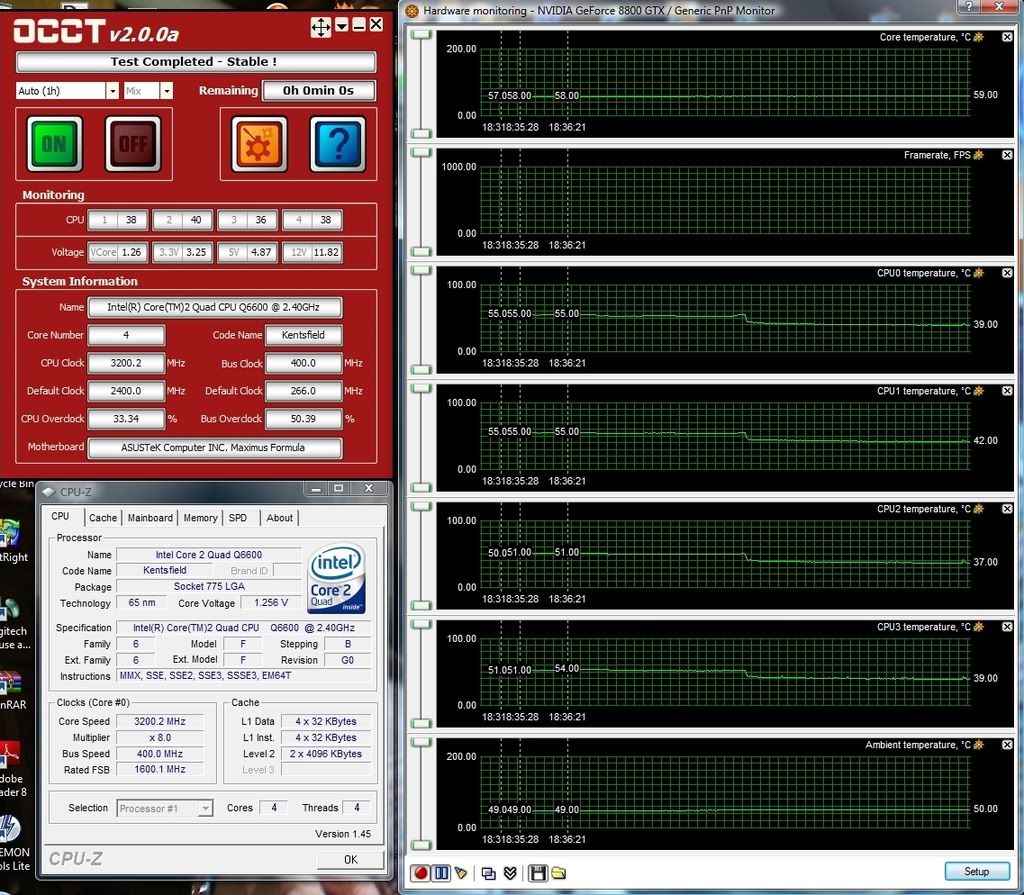Open the yellow folder icon in monitoring toolbar

point(558,873)
